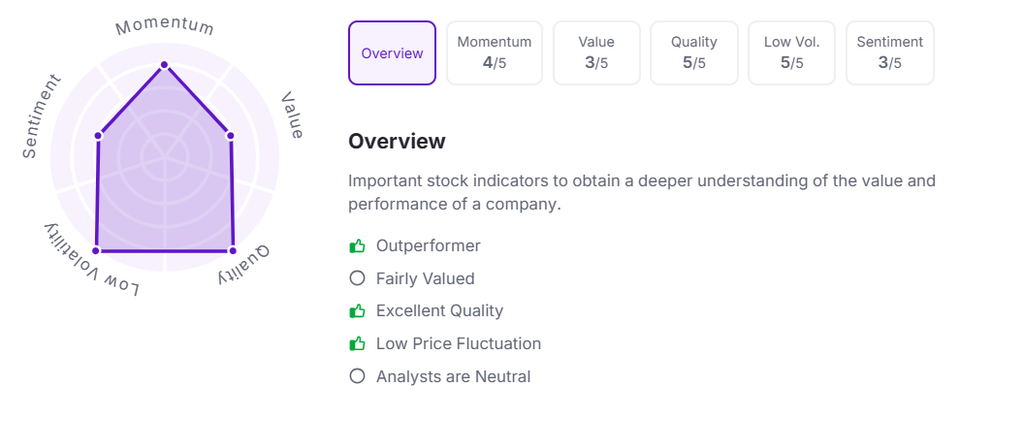Screen dimensions: 1024x422
Task: Click the Sentiment axis label on the chart
Action: [40, 117]
